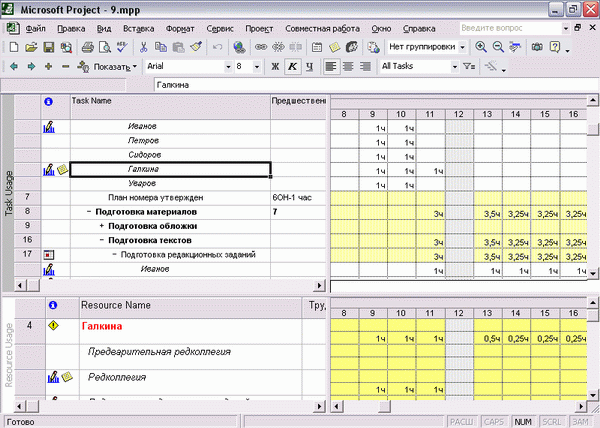Click the Open folder icon
The height and width of the screenshot is (428, 600).
tap(31, 47)
